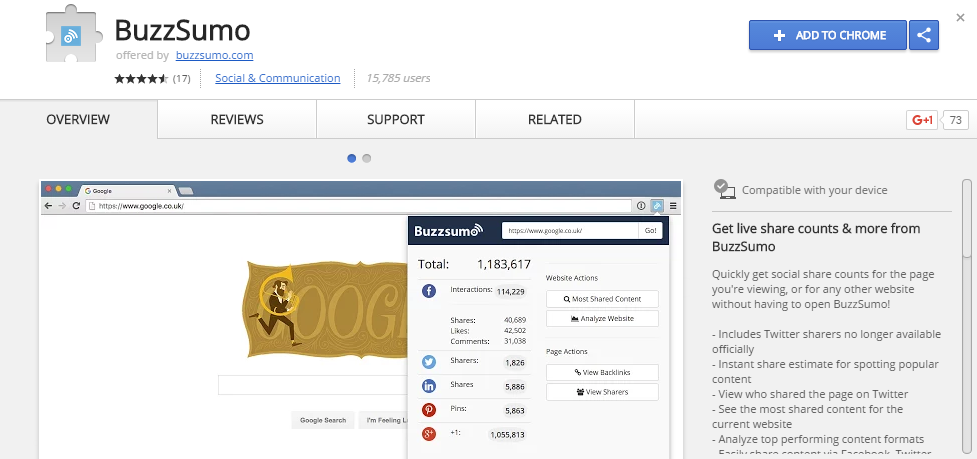Viewport: 977px width, 459px height.
Task: Click the Twitter icon in the share counts
Action: pos(429,361)
